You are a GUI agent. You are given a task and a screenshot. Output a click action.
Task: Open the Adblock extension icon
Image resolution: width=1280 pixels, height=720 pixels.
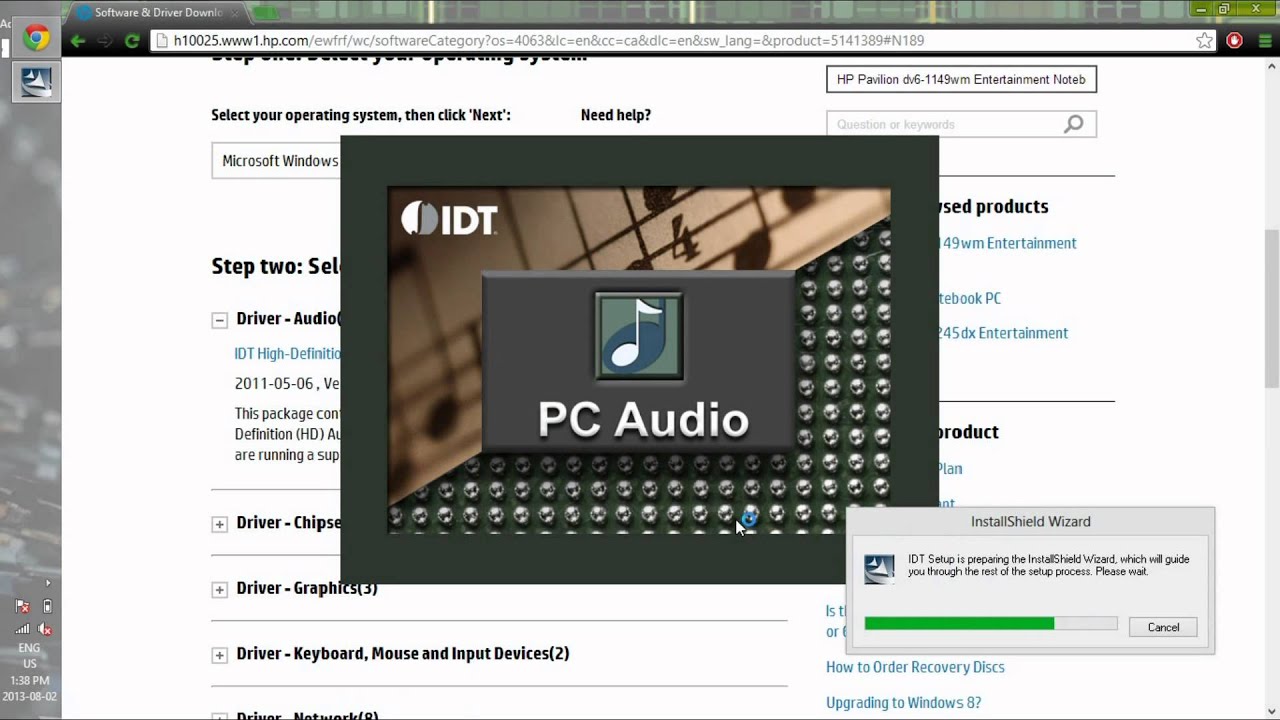tap(1234, 41)
